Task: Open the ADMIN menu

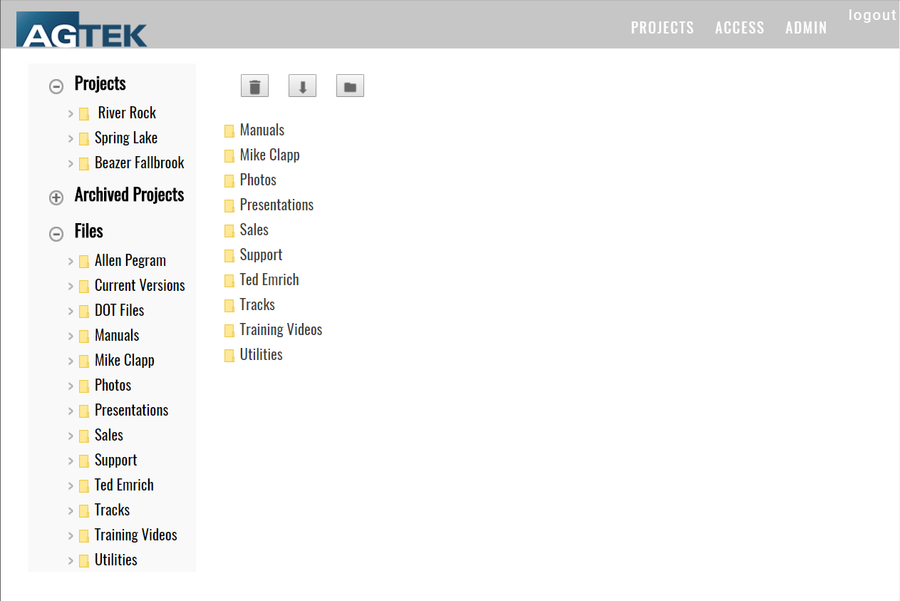Action: tap(806, 27)
